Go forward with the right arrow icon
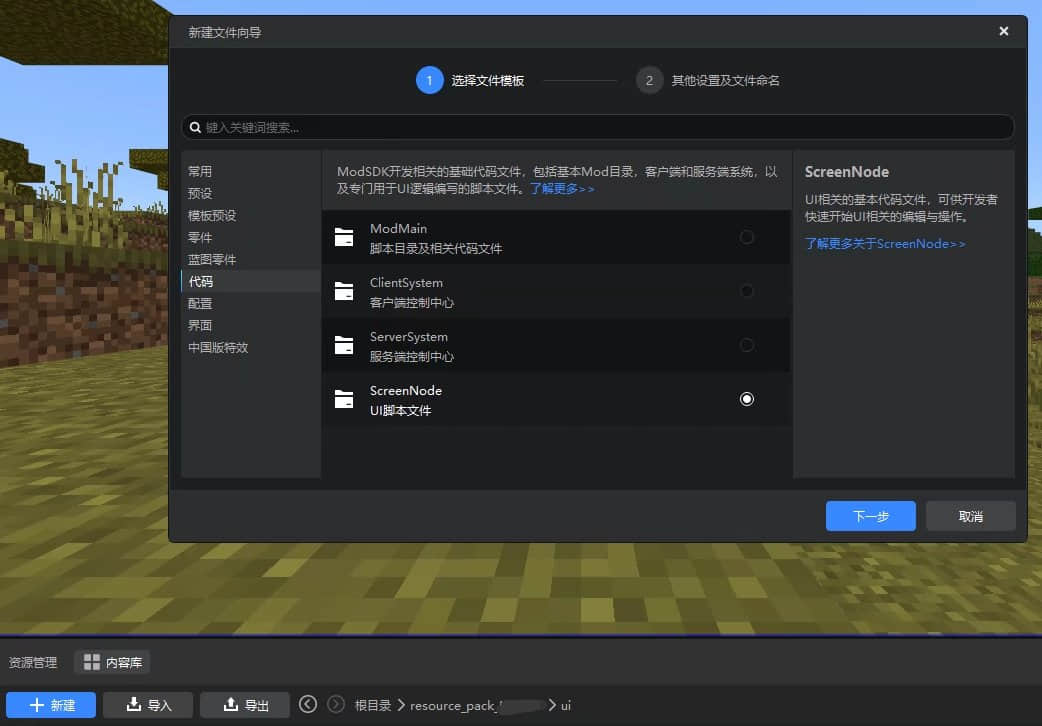1042x726 pixels. point(336,704)
